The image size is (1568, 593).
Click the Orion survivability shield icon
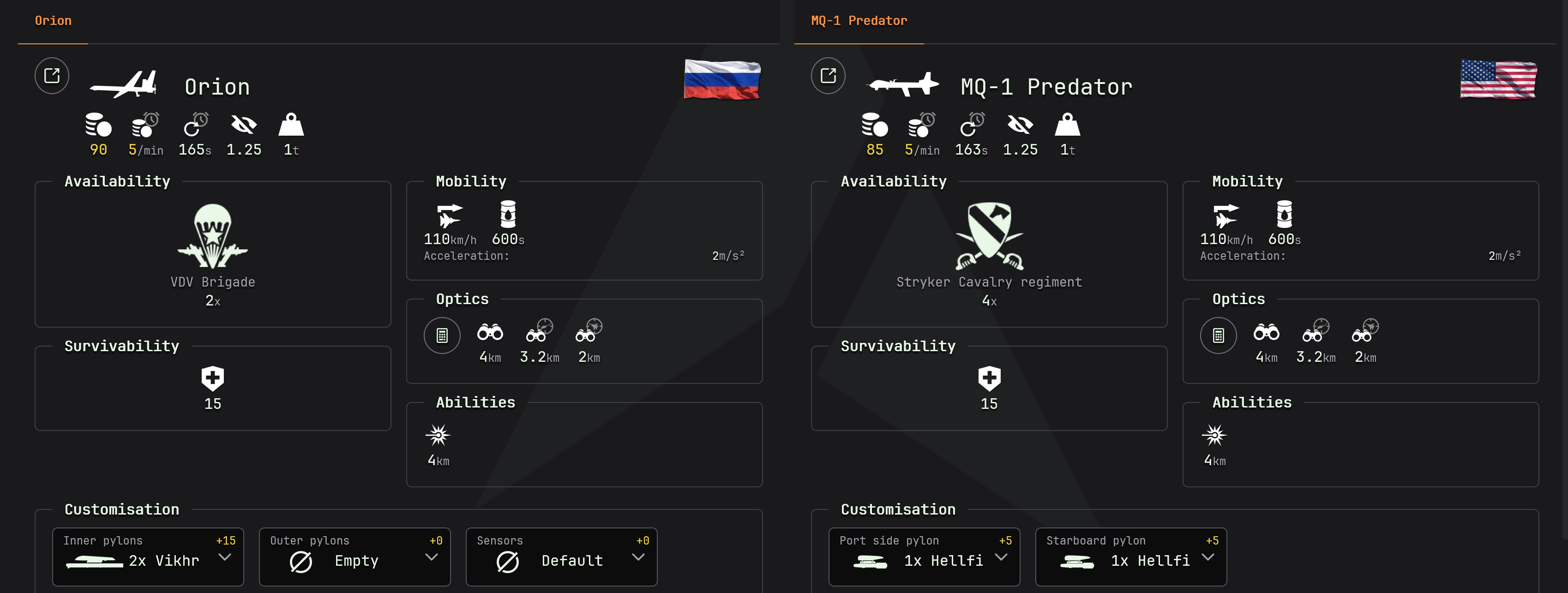pos(212,378)
